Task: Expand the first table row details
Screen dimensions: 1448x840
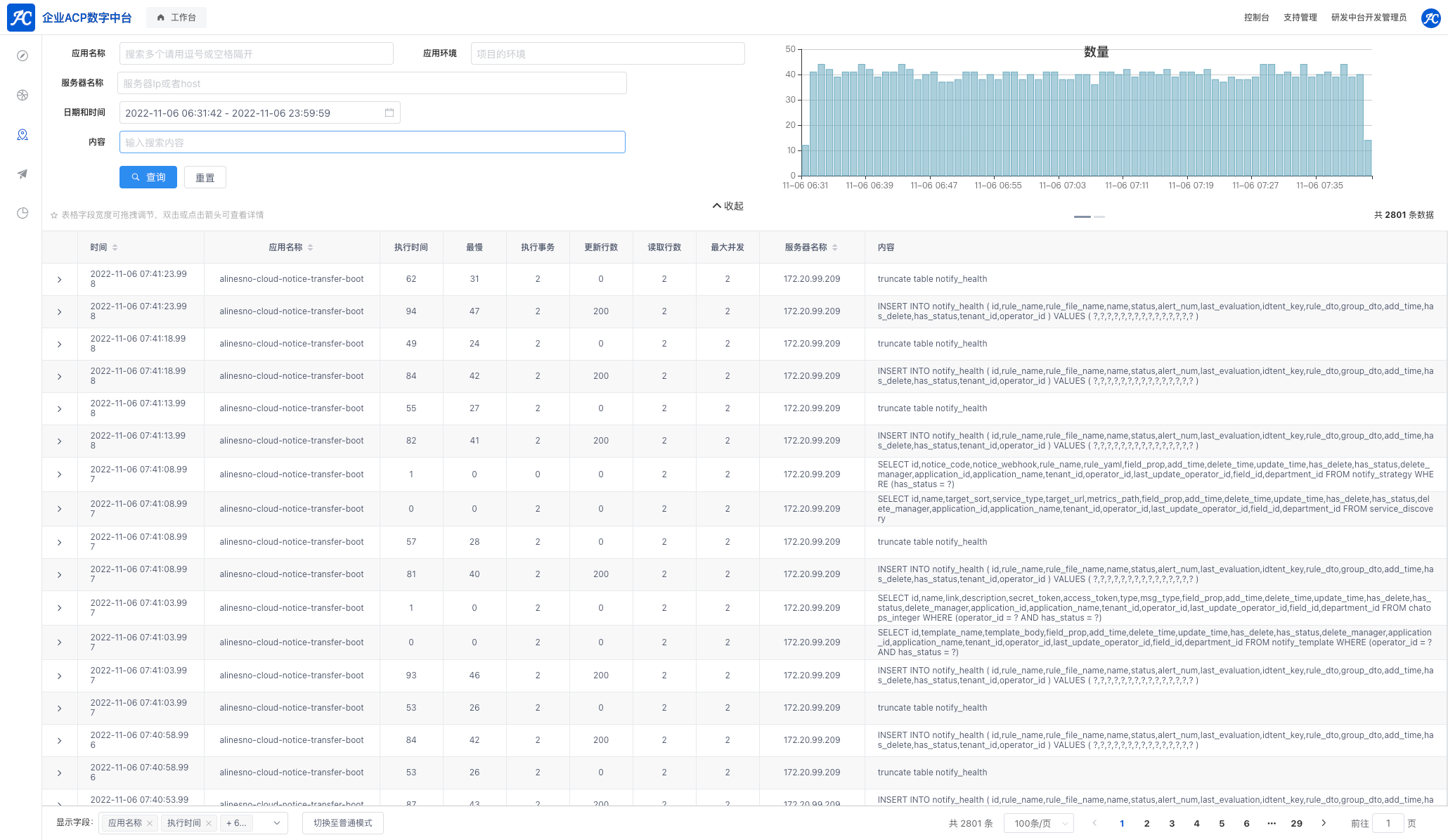Action: click(60, 280)
